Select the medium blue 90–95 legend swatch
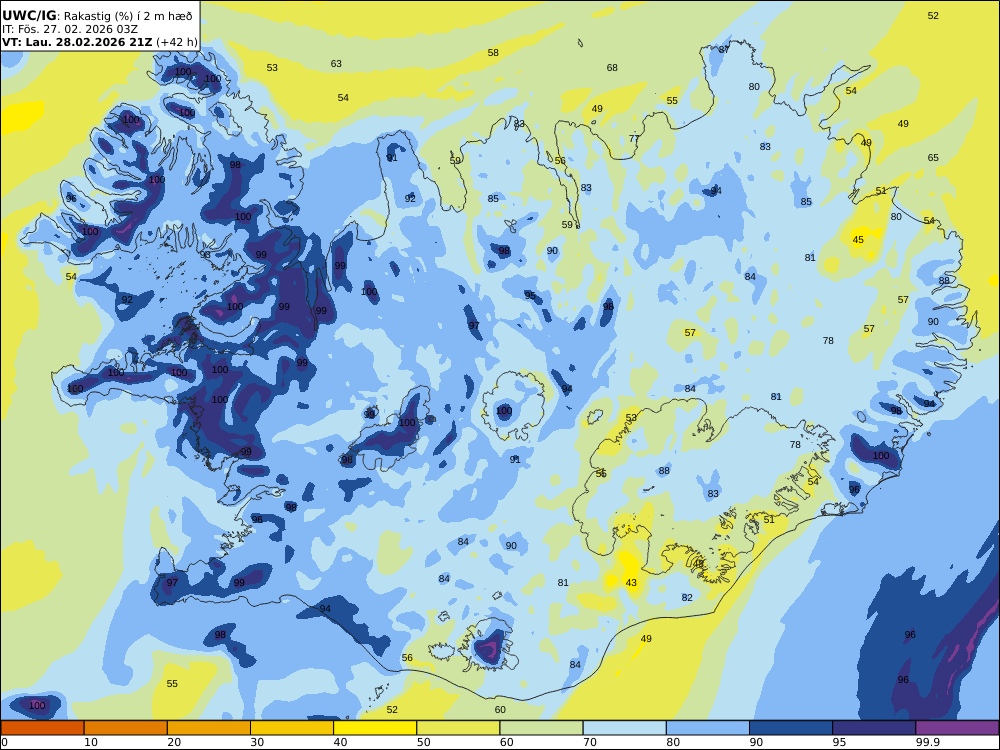 (791, 728)
